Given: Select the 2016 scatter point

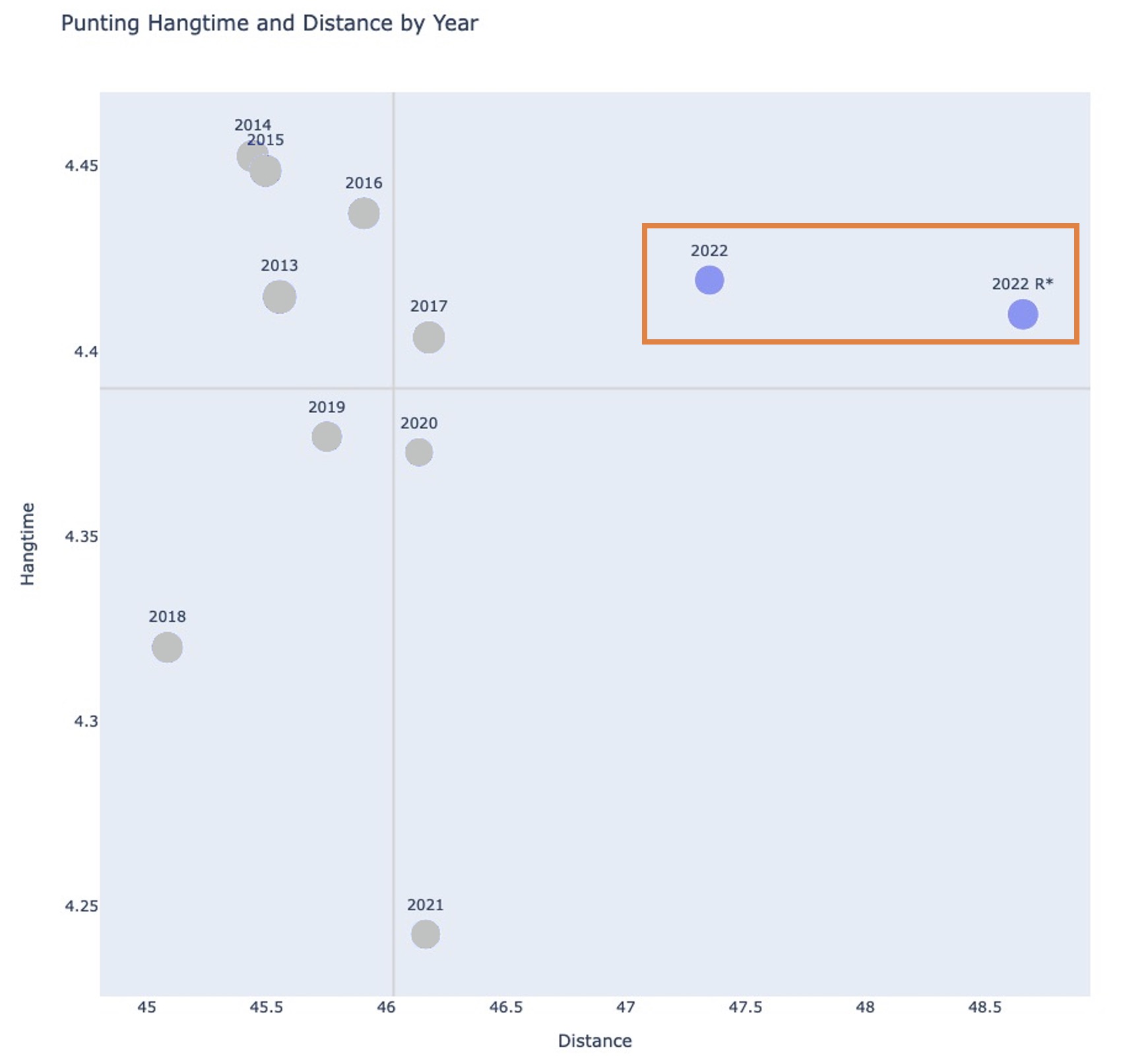Looking at the screenshot, I should pyautogui.click(x=364, y=213).
